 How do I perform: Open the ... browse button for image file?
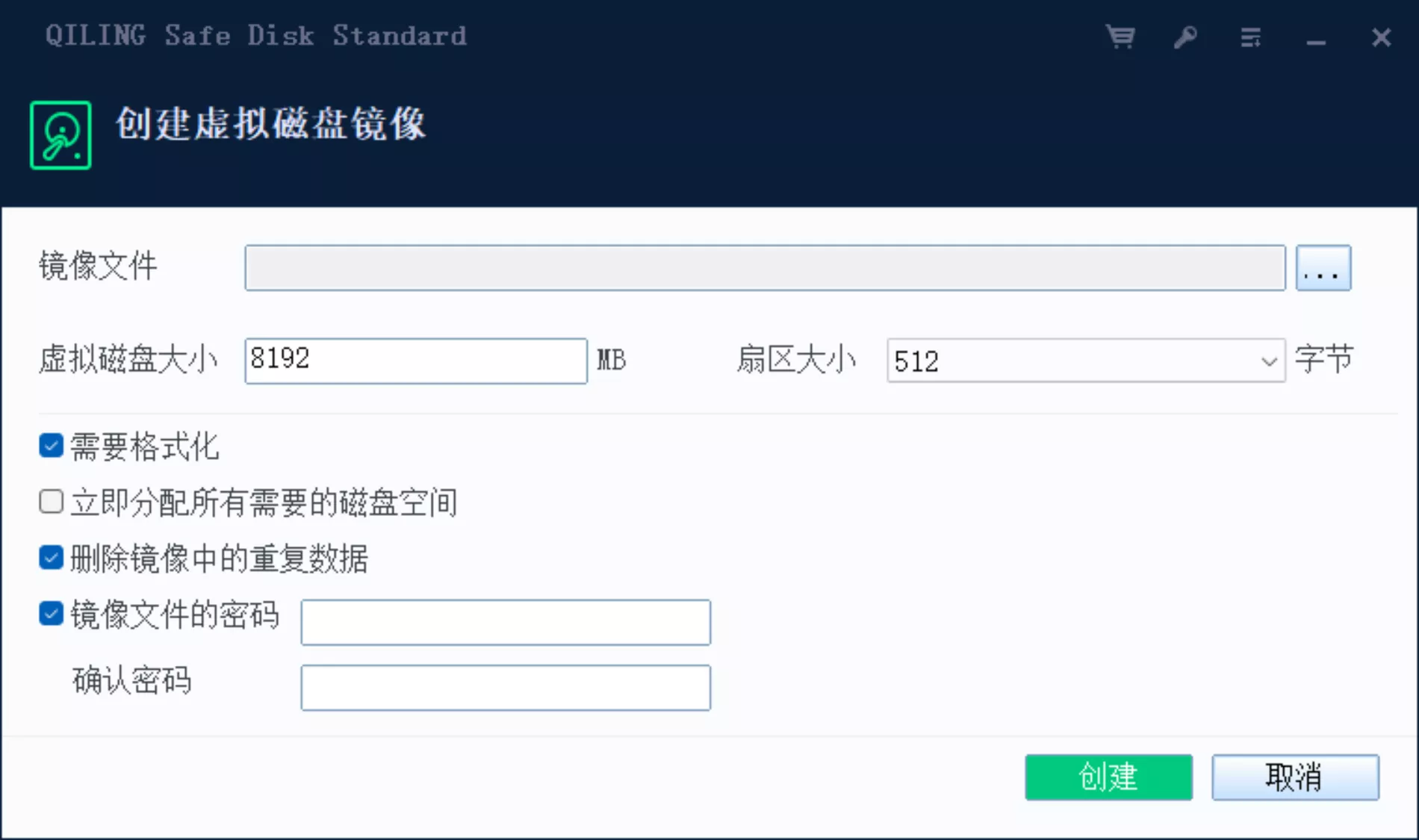(x=1323, y=268)
